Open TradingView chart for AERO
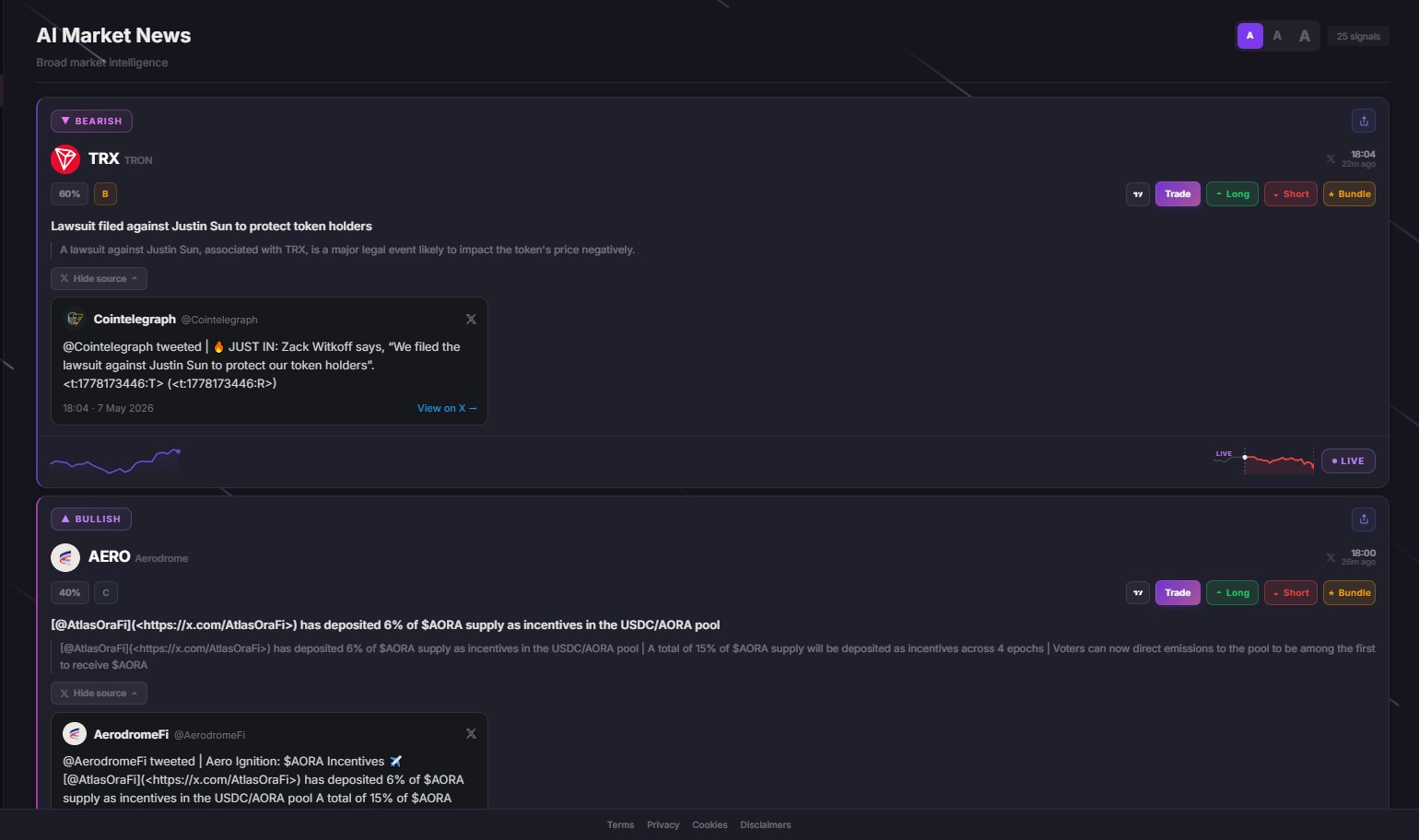This screenshot has height=840, width=1419. [1138, 592]
